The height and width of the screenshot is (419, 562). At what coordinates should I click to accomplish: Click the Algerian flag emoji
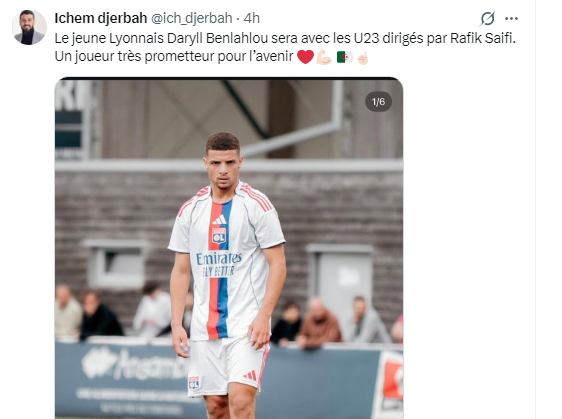click(344, 57)
